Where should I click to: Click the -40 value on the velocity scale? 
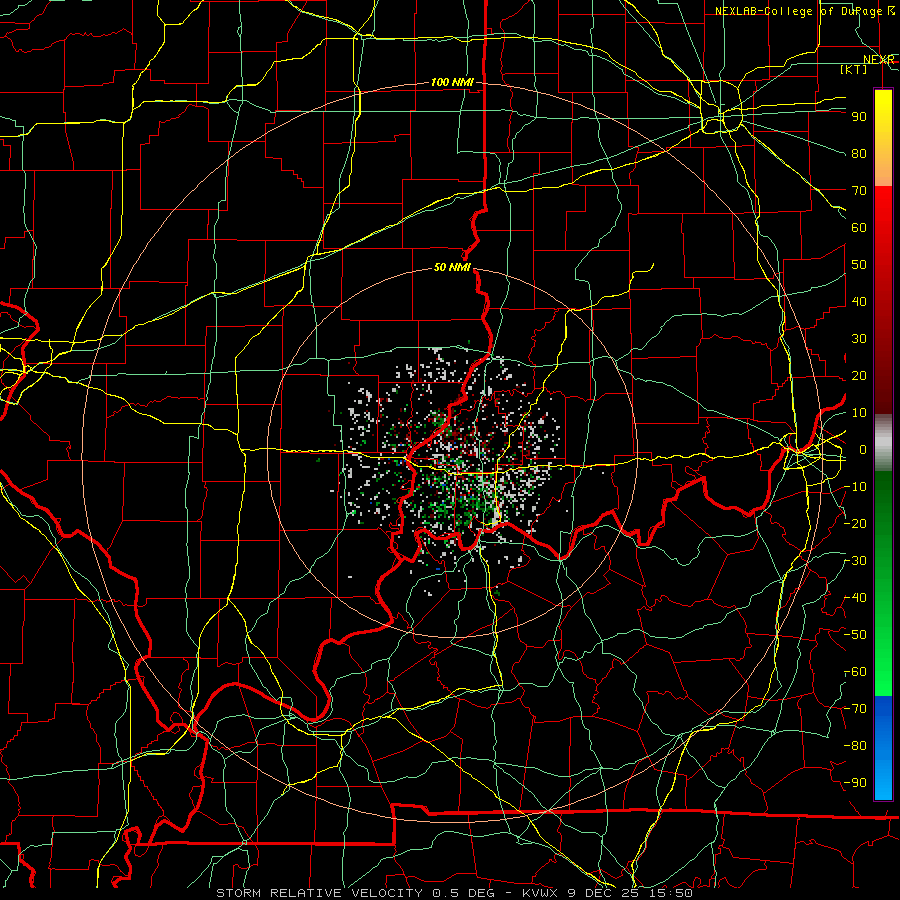(855, 598)
